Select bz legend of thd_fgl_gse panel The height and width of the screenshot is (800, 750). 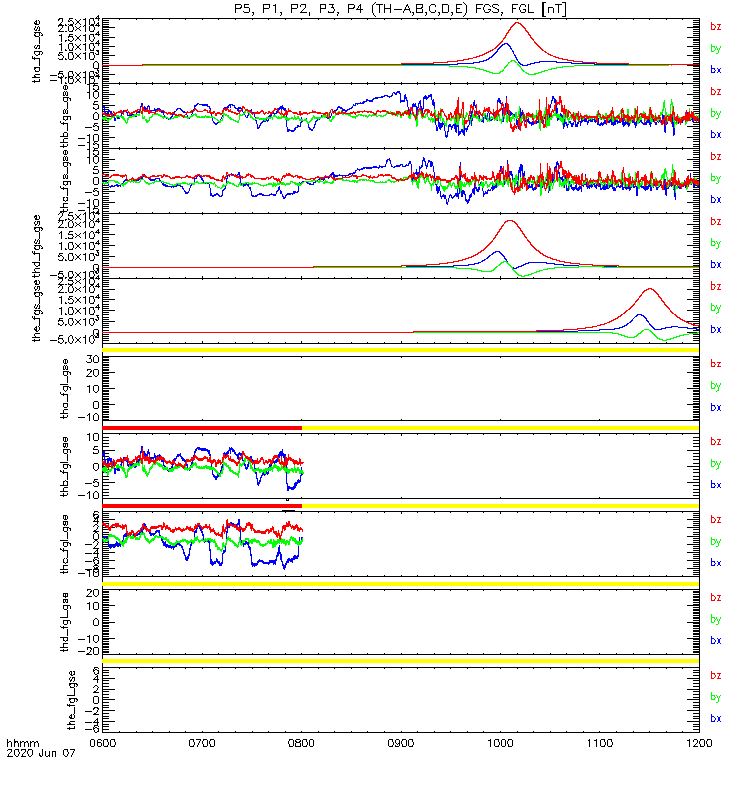click(716, 597)
